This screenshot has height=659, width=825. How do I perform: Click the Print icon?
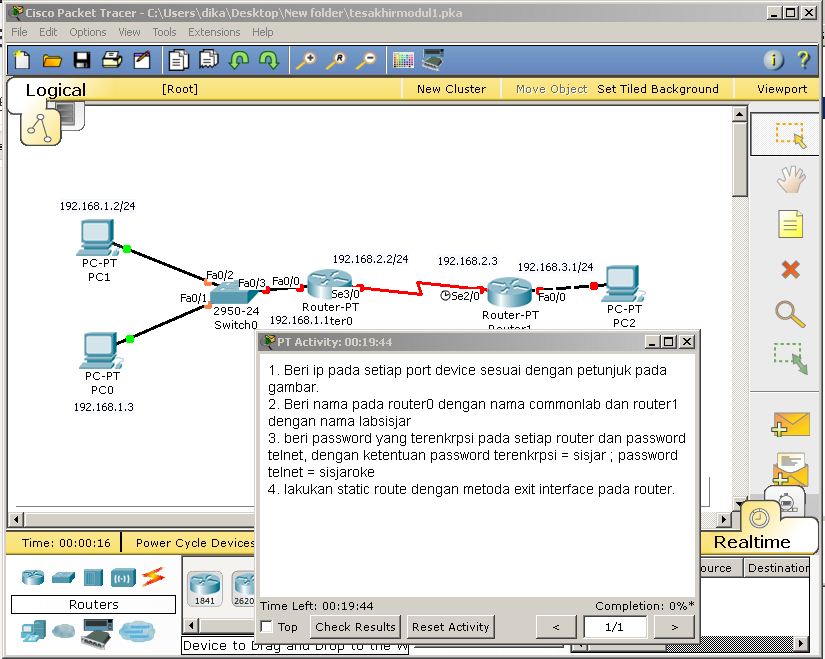(x=112, y=59)
